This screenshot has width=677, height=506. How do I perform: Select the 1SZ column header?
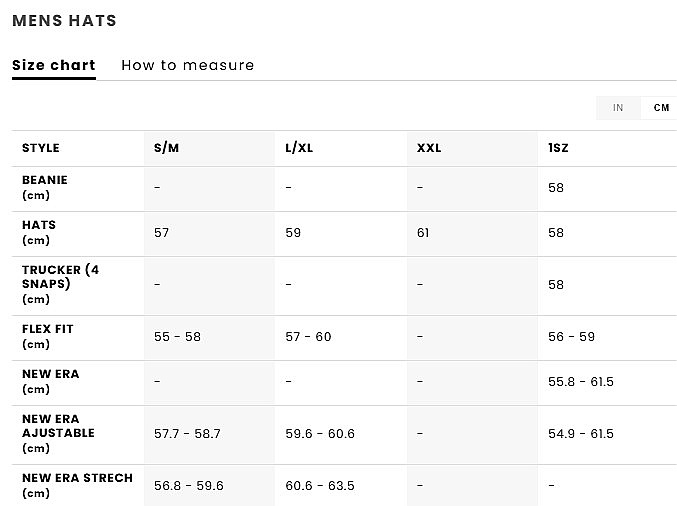tap(558, 148)
